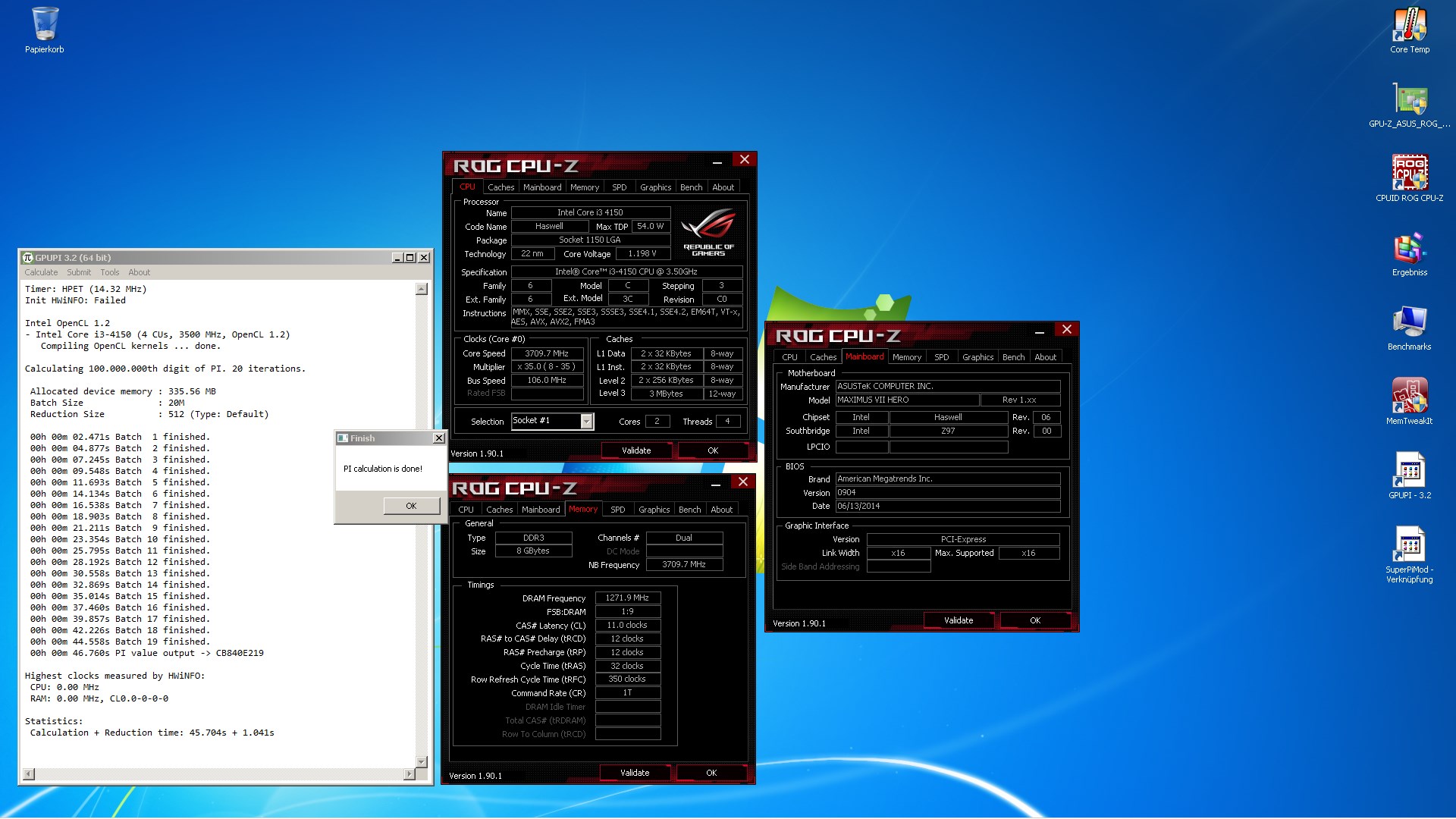Screen dimensions: 1456x819
Task: Click the Finish dialog title icon
Action: pos(343,438)
